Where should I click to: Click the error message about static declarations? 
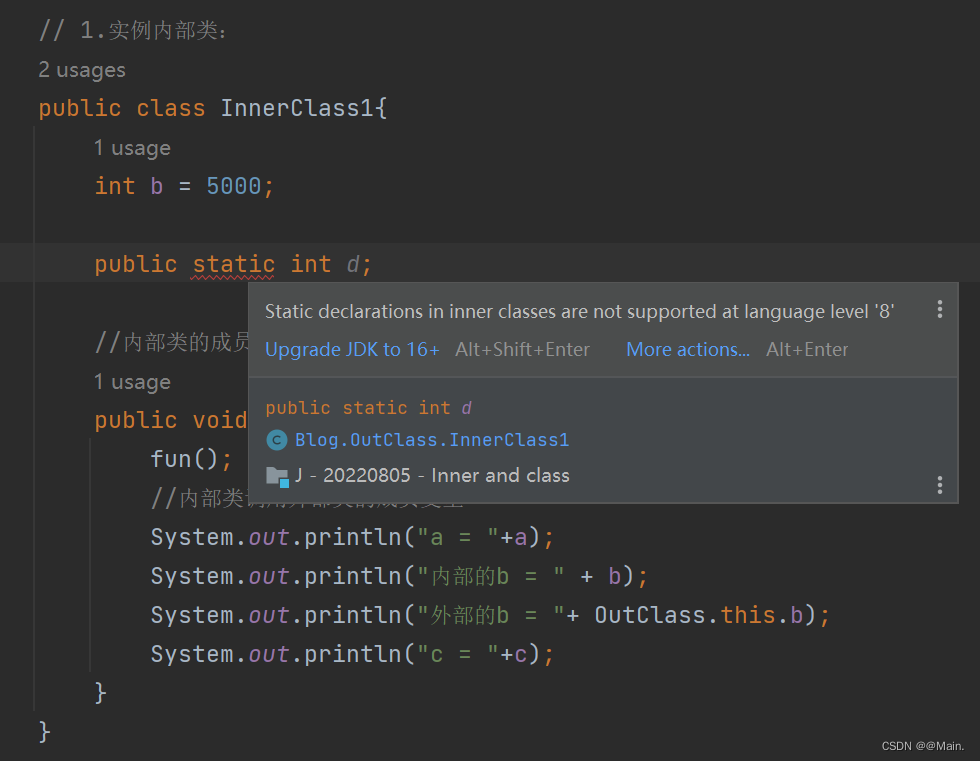(x=579, y=311)
